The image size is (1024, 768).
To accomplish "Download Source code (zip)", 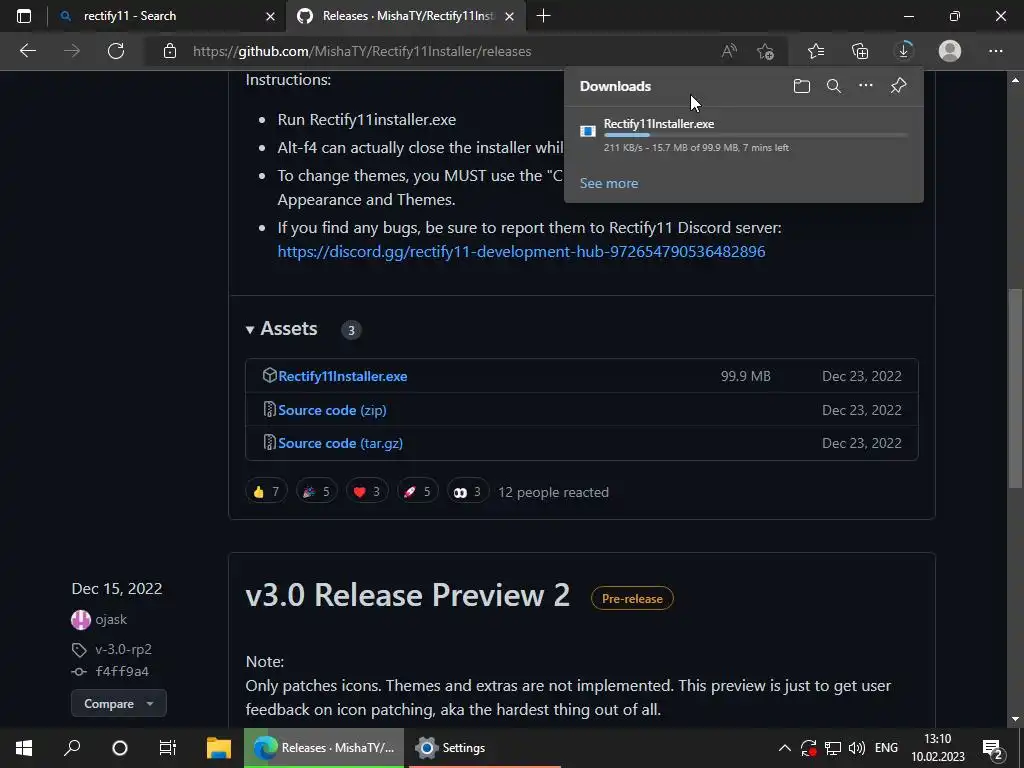I will pos(332,410).
